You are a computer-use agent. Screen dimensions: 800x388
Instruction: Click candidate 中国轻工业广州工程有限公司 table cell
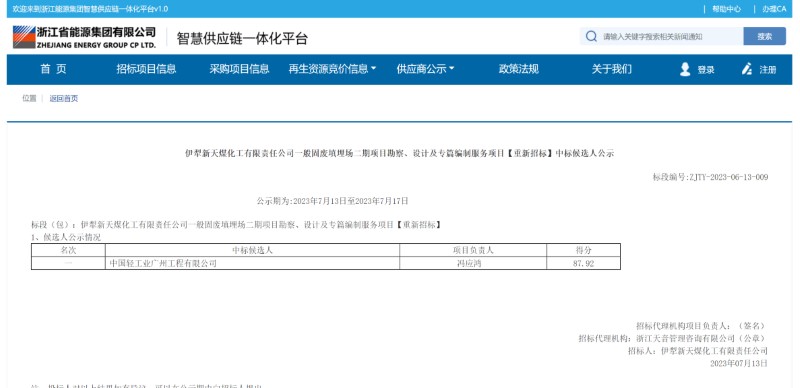(252, 263)
